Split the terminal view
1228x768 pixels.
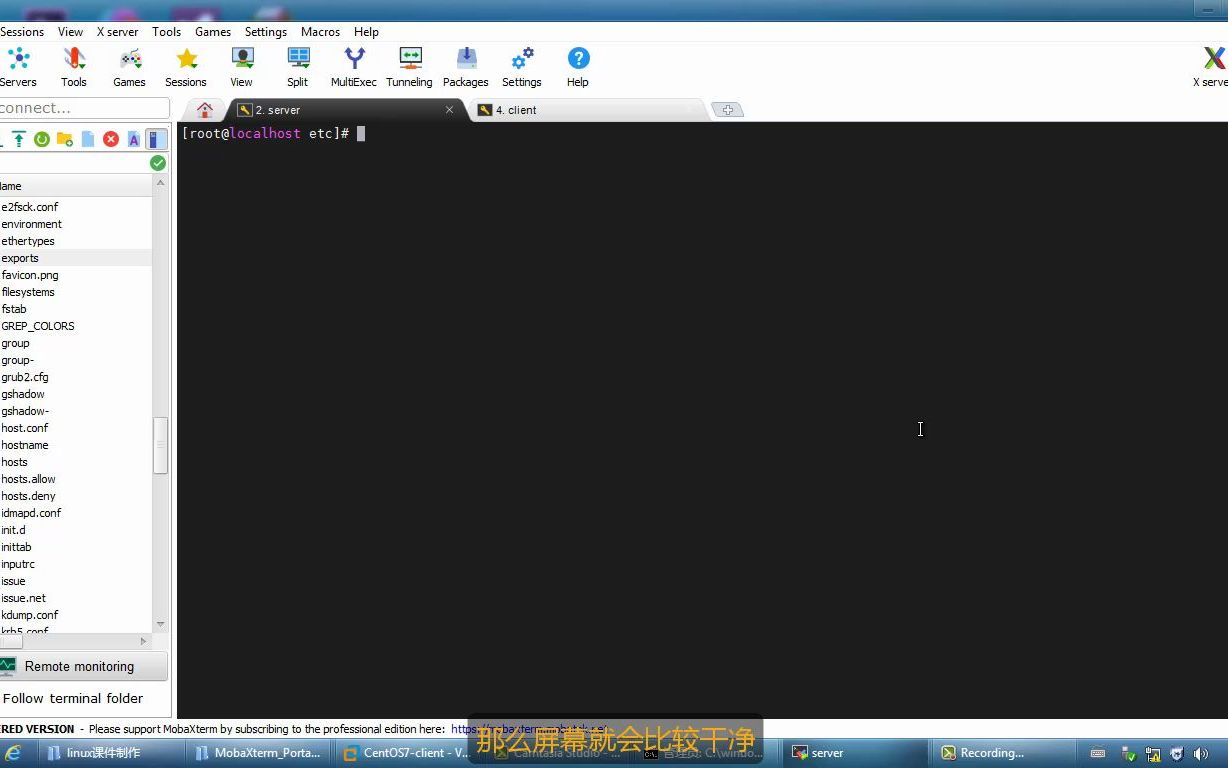pyautogui.click(x=297, y=58)
